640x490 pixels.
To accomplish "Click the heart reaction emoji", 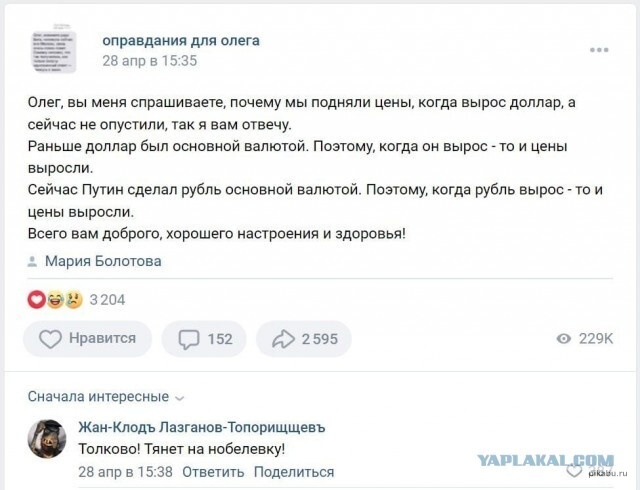I will [36, 298].
